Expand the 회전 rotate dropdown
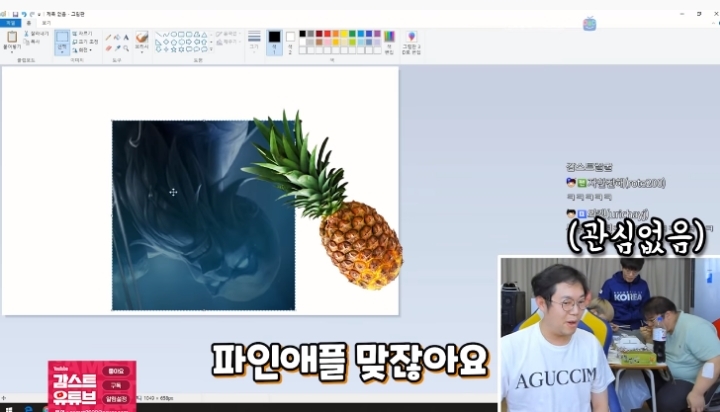 coord(82,50)
